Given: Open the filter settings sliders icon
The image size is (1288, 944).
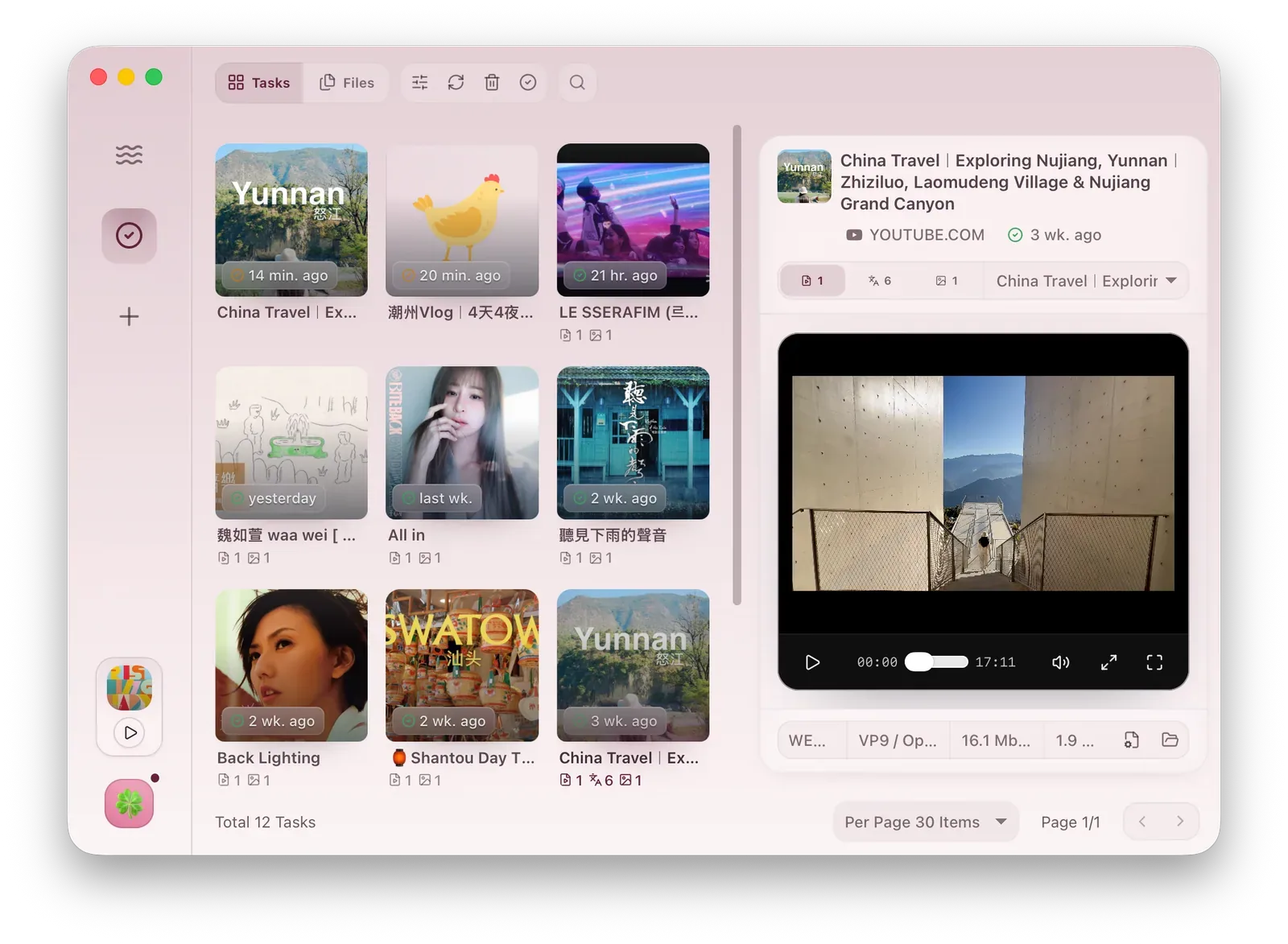Looking at the screenshot, I should (x=419, y=82).
